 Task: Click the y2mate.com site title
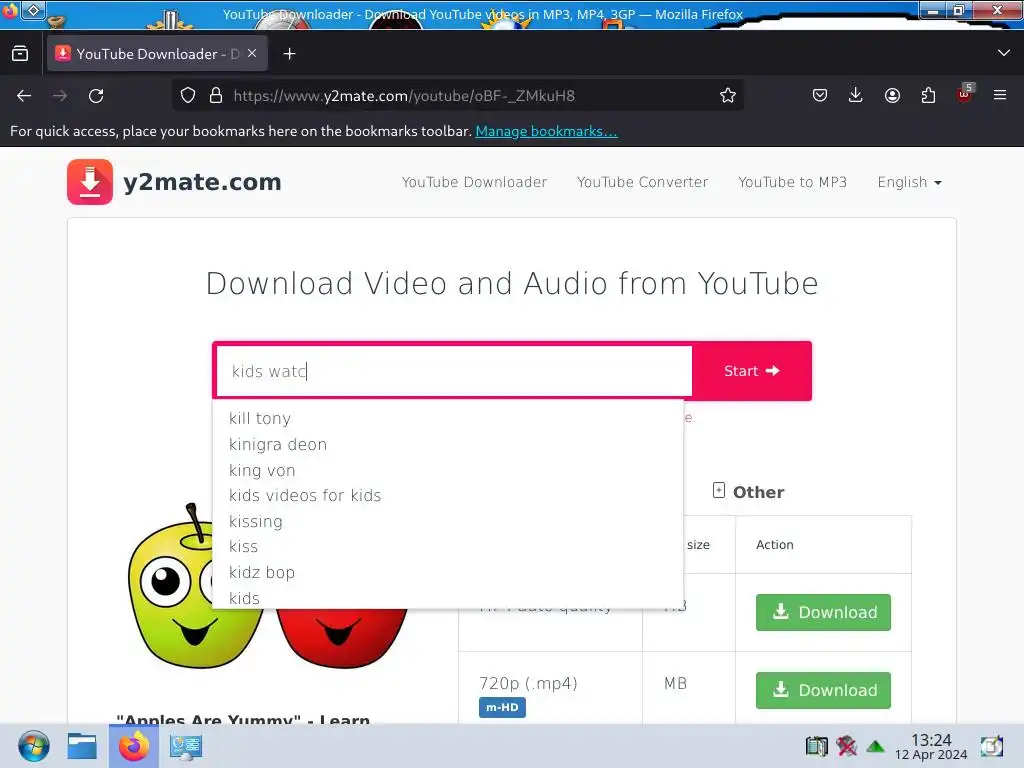click(x=202, y=182)
